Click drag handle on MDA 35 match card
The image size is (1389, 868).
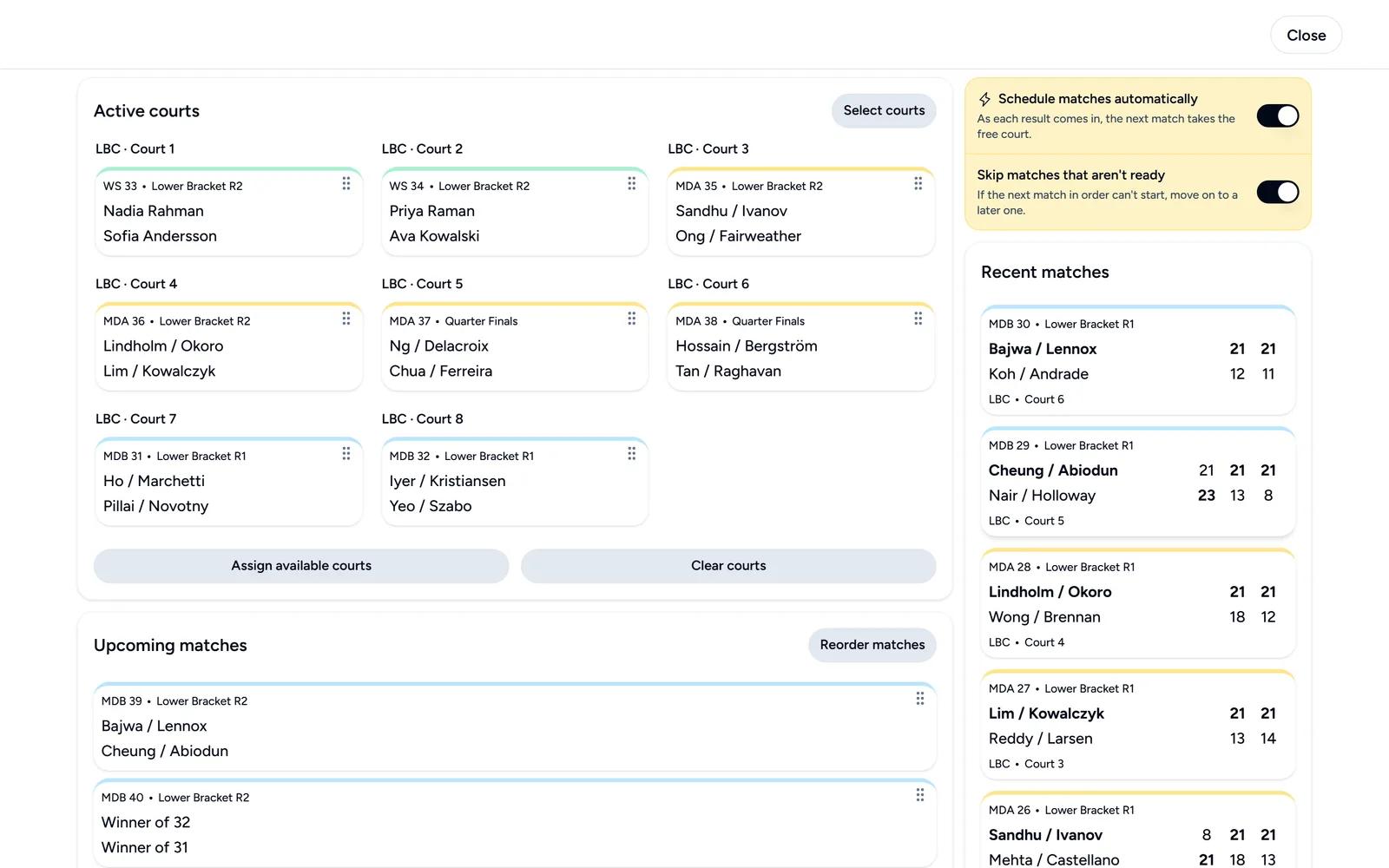click(918, 183)
